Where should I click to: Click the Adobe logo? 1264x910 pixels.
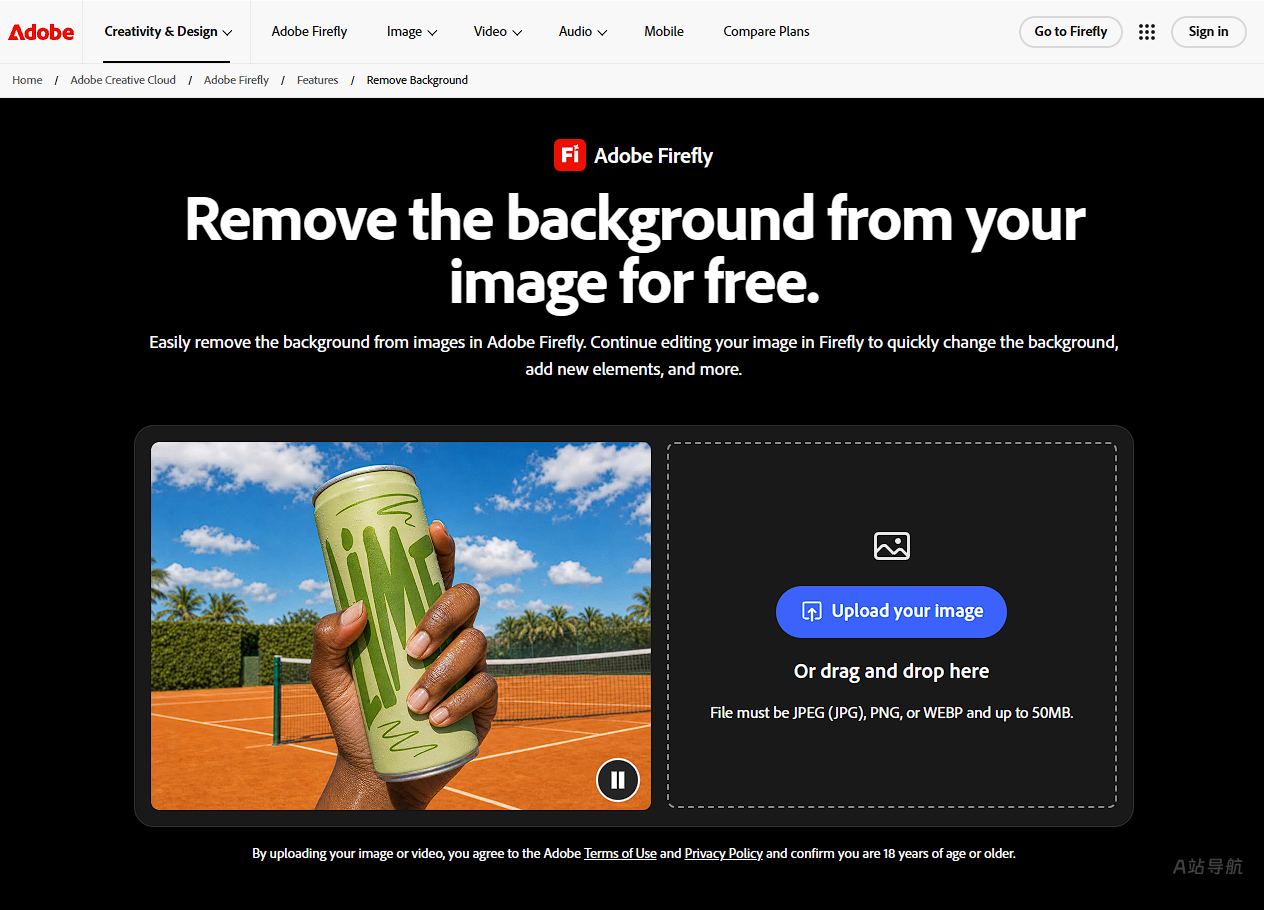[x=41, y=32]
